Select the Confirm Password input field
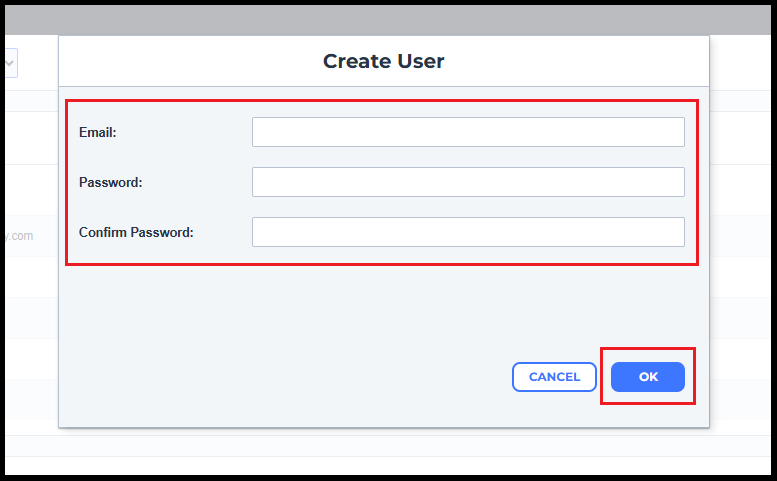Screen dimensions: 777x481 point(468,232)
